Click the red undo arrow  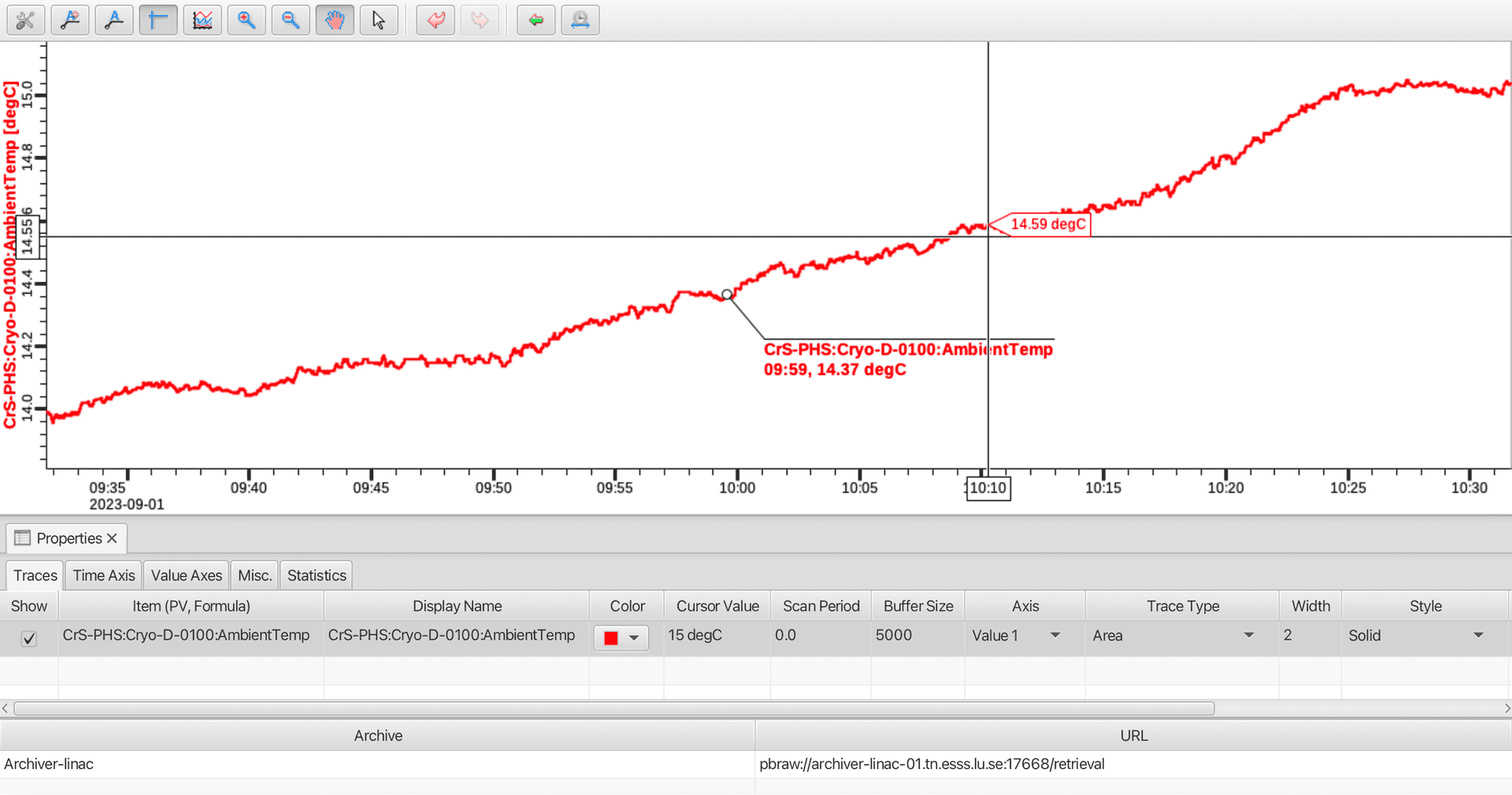click(435, 20)
